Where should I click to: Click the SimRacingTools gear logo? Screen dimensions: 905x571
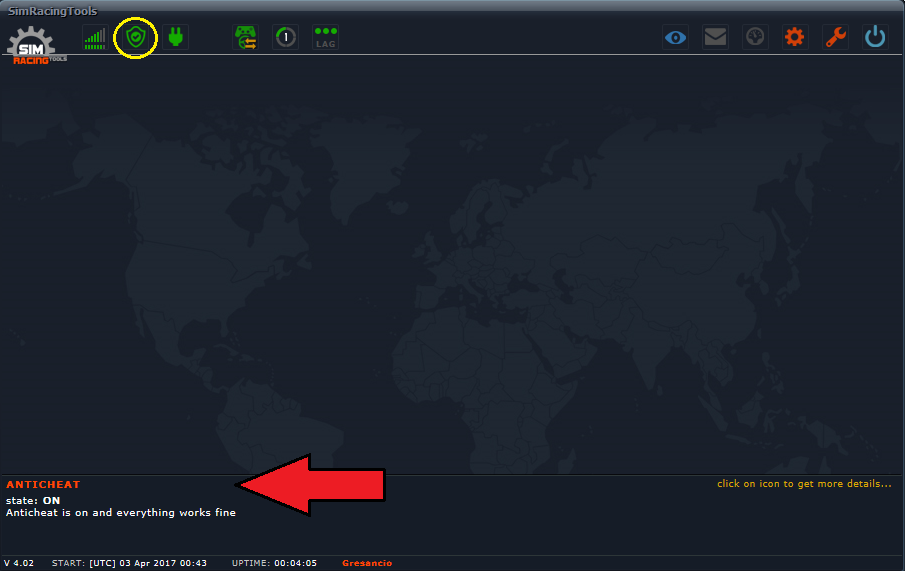point(36,45)
